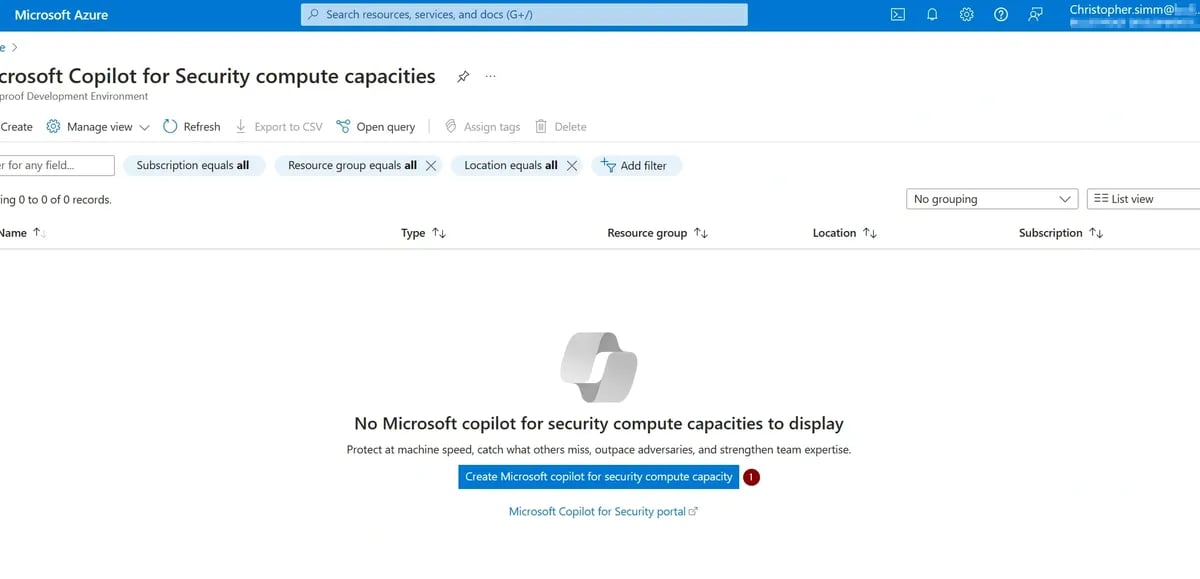
Task: Click the search field for any field filter
Action: click(50, 165)
